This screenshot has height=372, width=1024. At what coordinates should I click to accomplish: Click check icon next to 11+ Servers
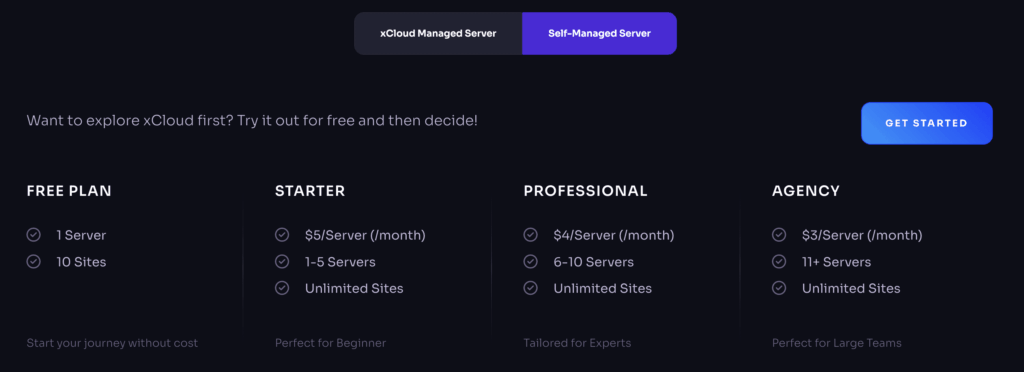pyautogui.click(x=778, y=262)
